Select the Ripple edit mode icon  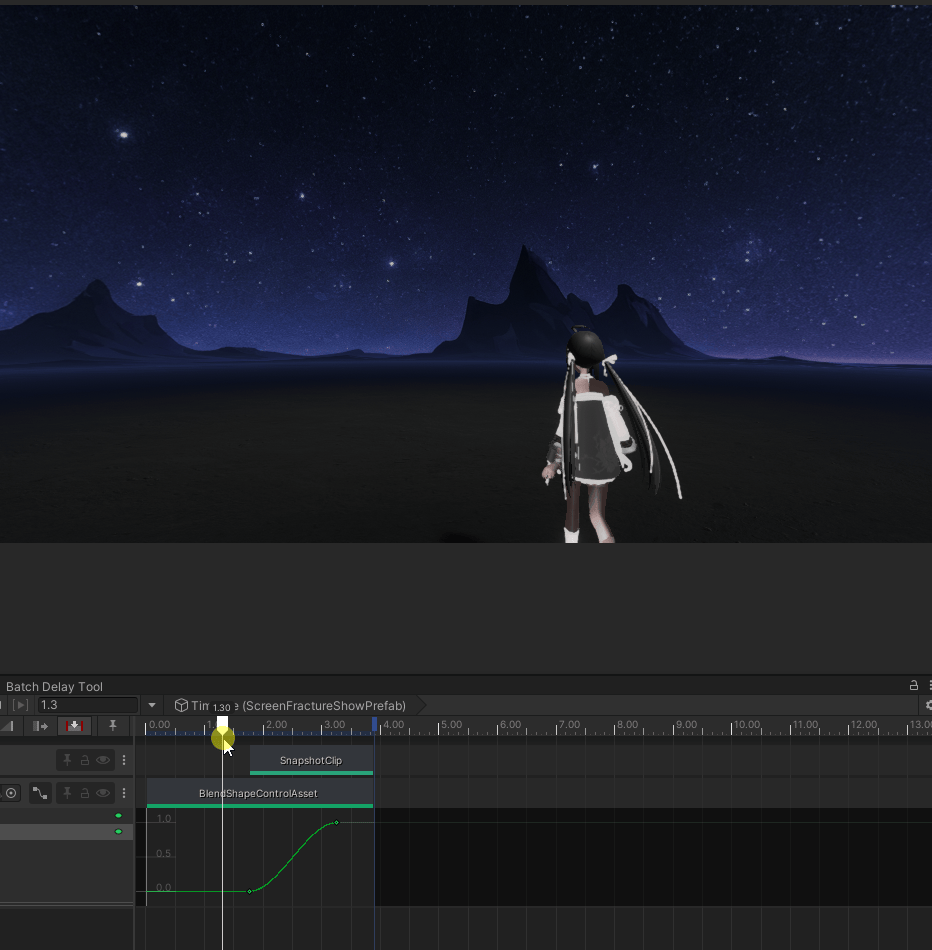click(40, 726)
